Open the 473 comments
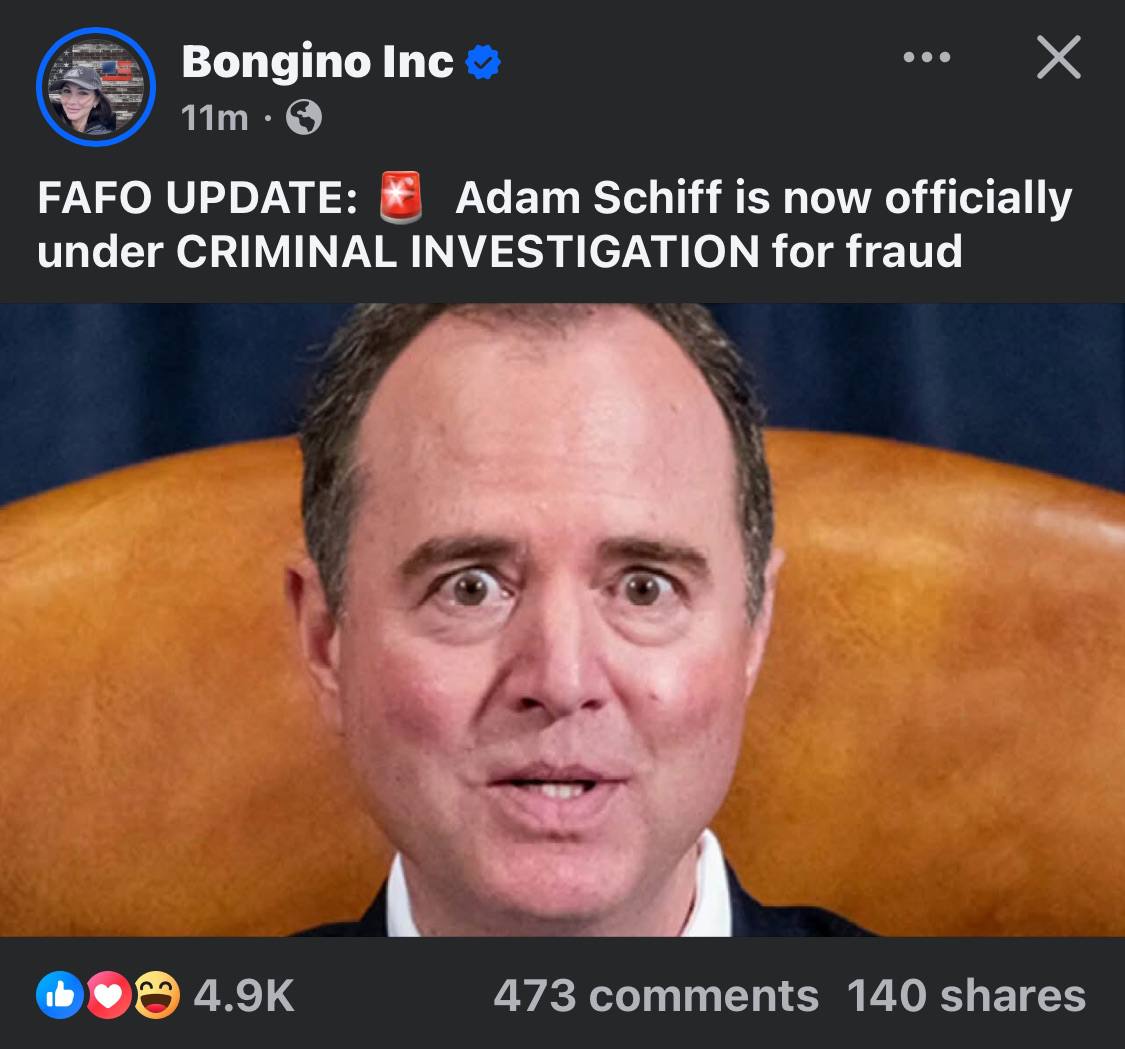1125x1049 pixels. 655,995
